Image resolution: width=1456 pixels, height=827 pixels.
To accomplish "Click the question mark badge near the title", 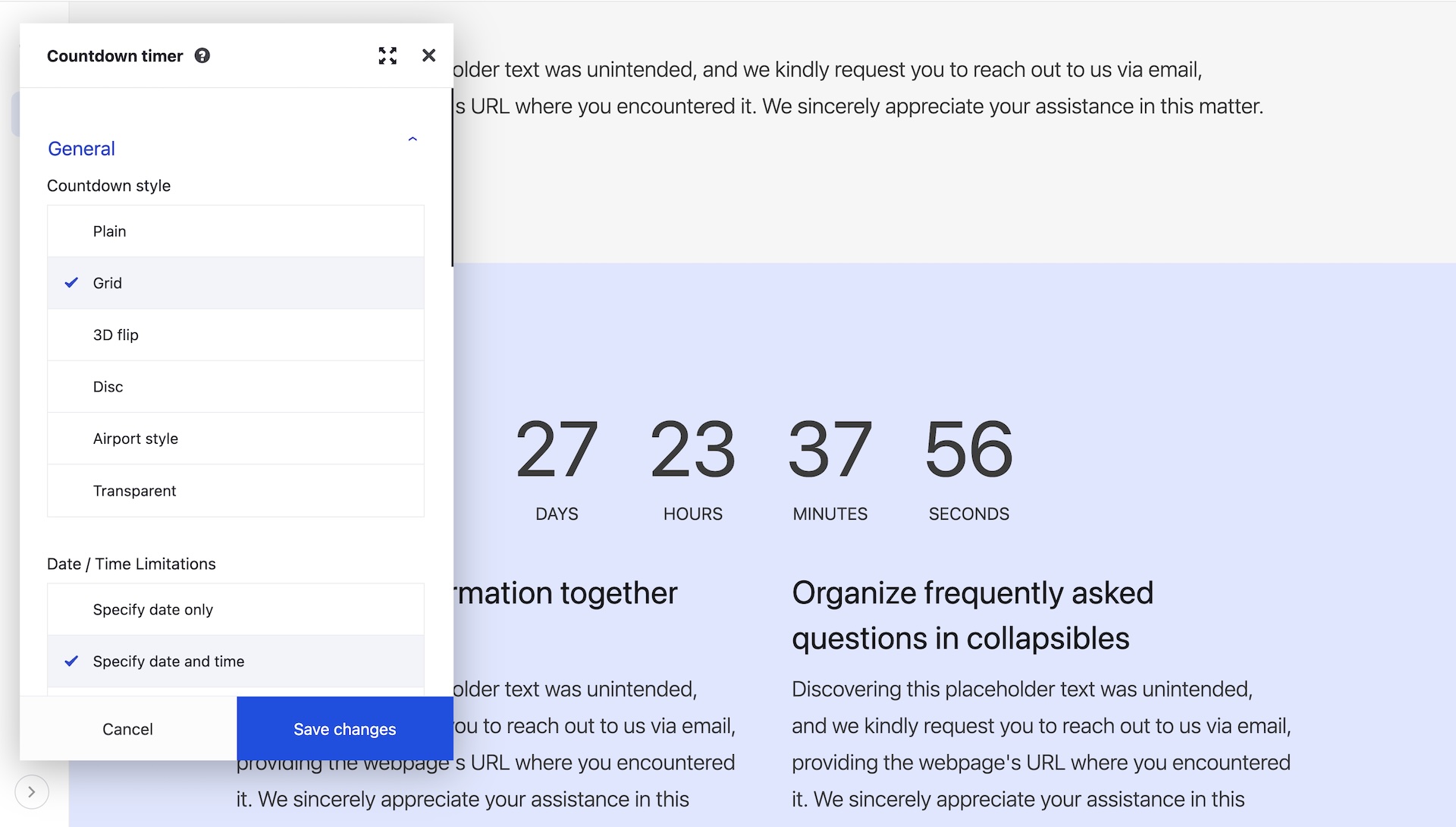I will [x=202, y=55].
